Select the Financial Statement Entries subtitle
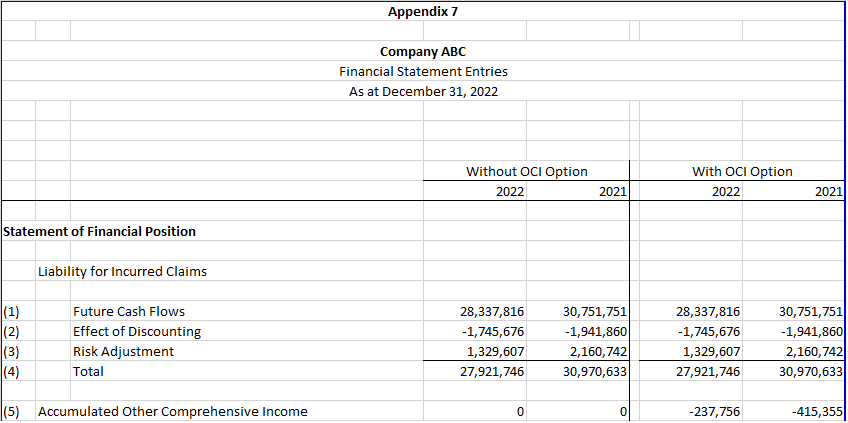The width and height of the screenshot is (848, 423). [x=422, y=72]
